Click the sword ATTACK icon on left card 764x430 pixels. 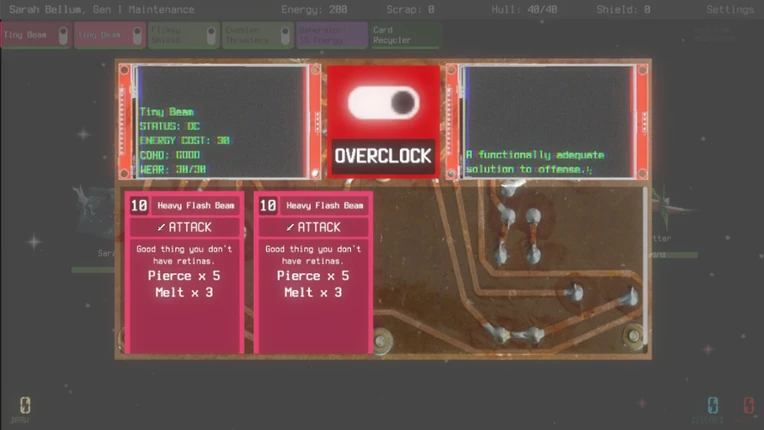(161, 227)
